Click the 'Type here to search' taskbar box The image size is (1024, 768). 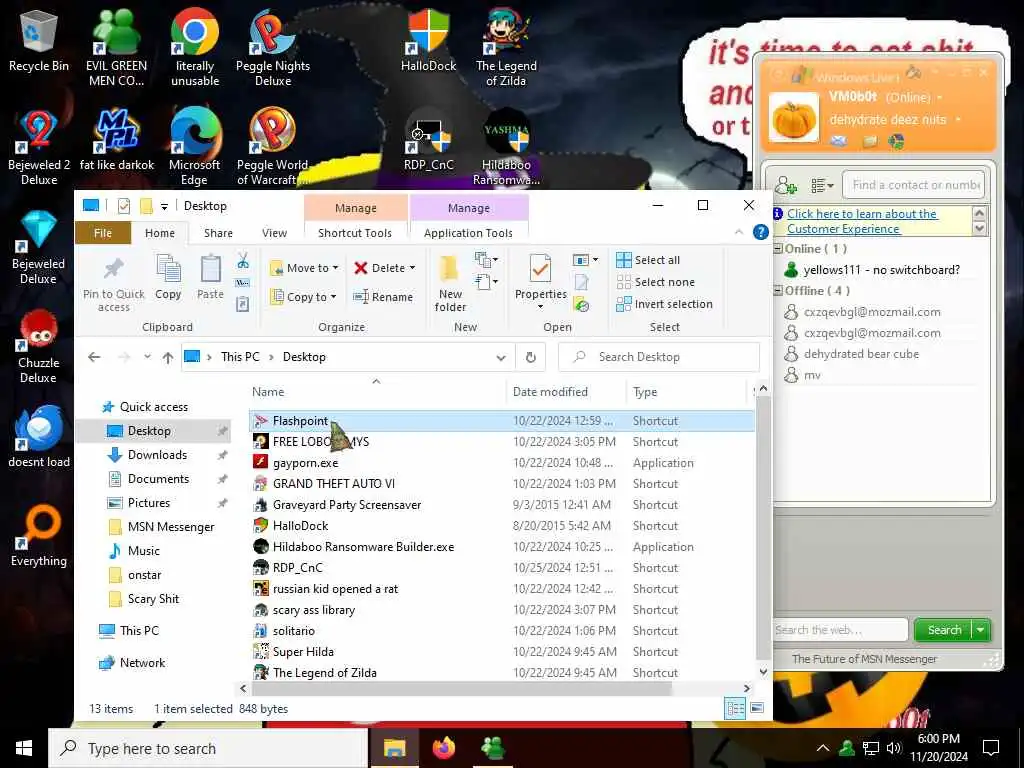pos(208,748)
